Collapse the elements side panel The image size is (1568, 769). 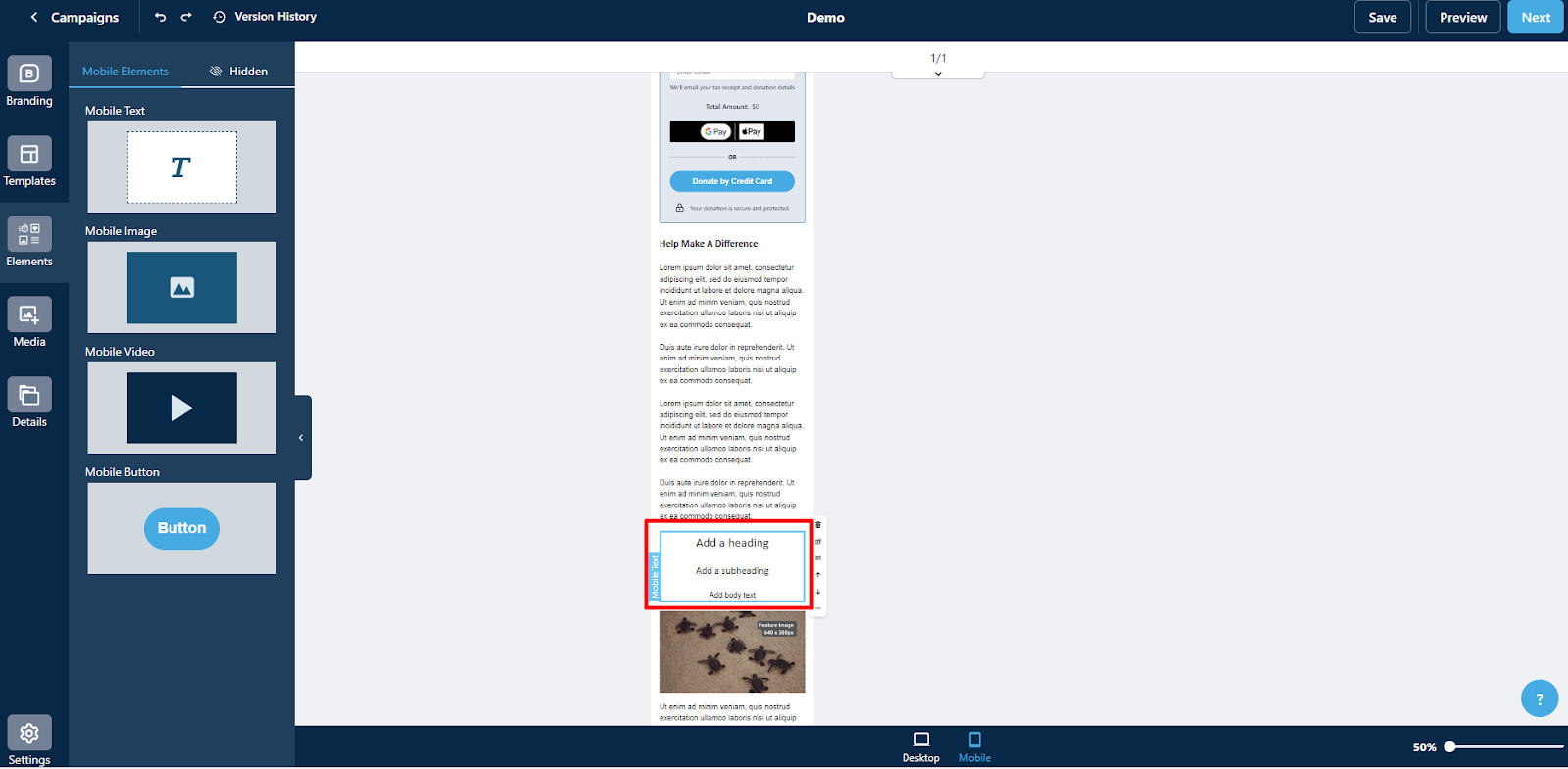(x=302, y=438)
